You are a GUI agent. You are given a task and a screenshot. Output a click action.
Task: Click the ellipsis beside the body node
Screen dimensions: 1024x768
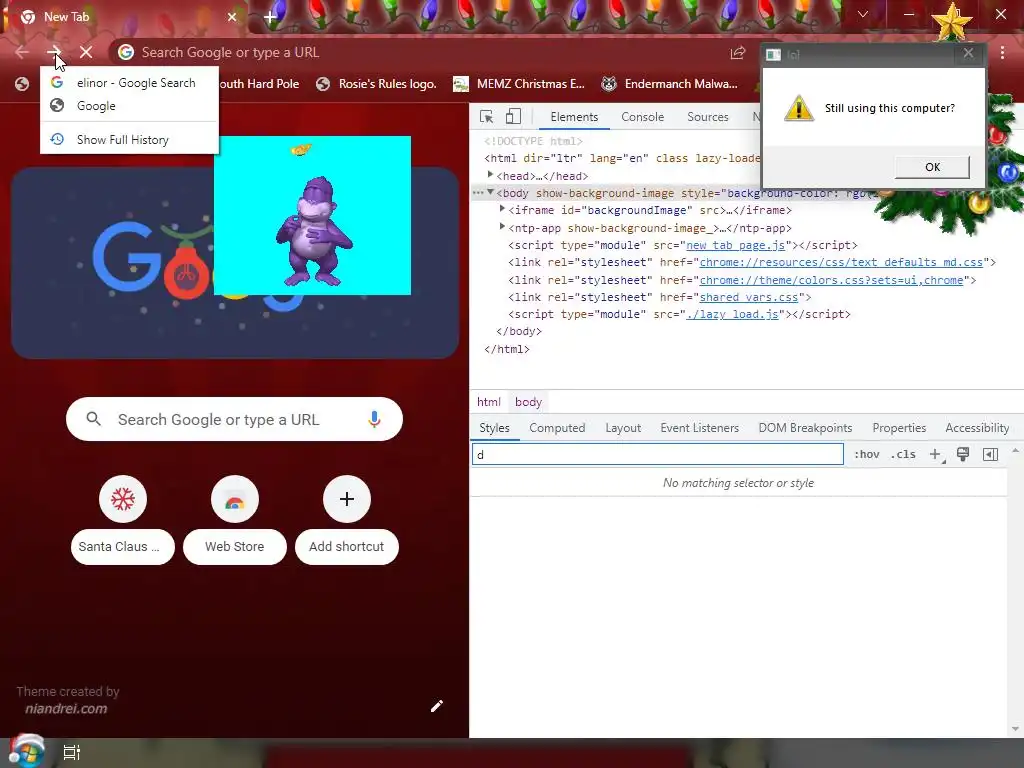coord(478,193)
